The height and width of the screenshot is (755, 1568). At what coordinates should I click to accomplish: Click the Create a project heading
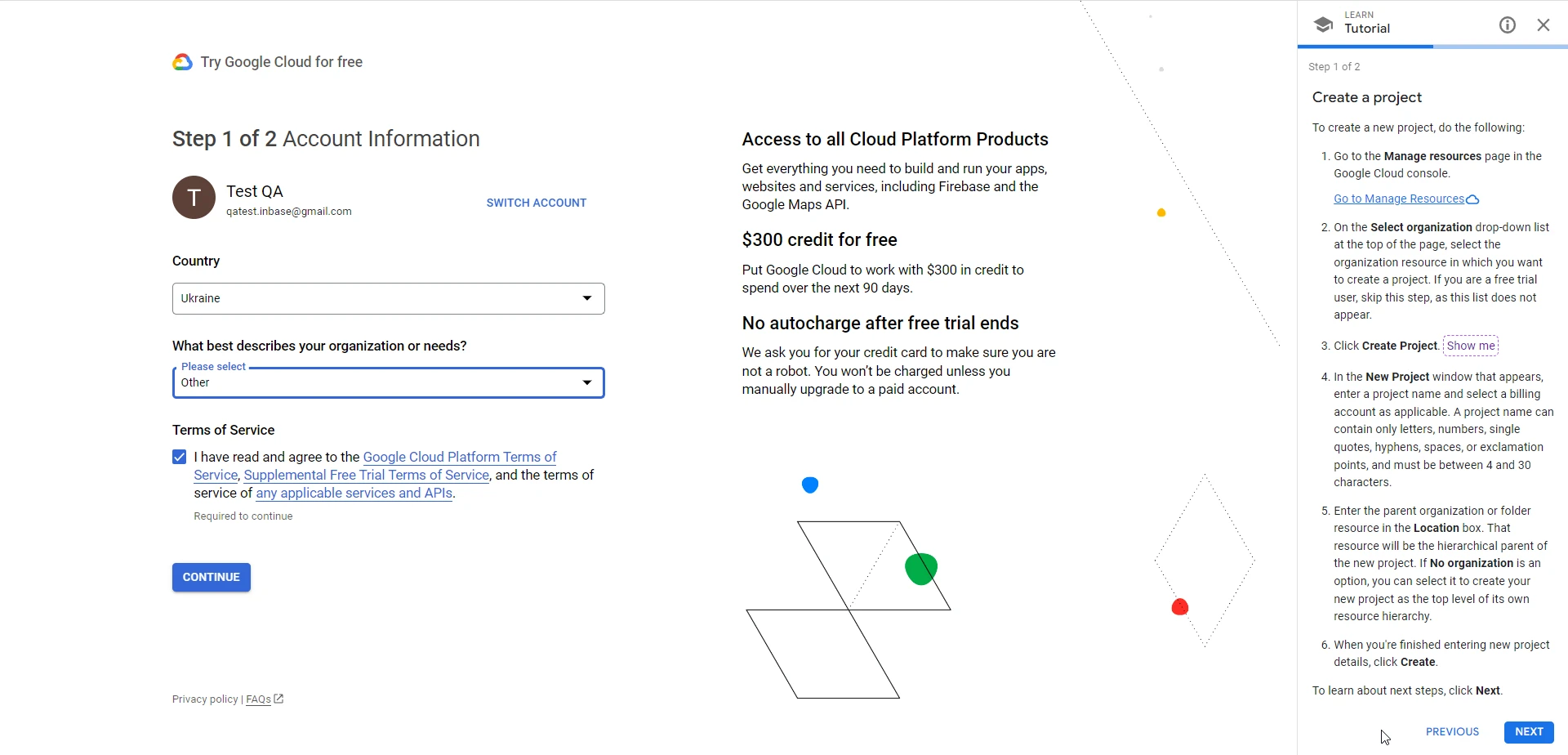pos(1367,97)
